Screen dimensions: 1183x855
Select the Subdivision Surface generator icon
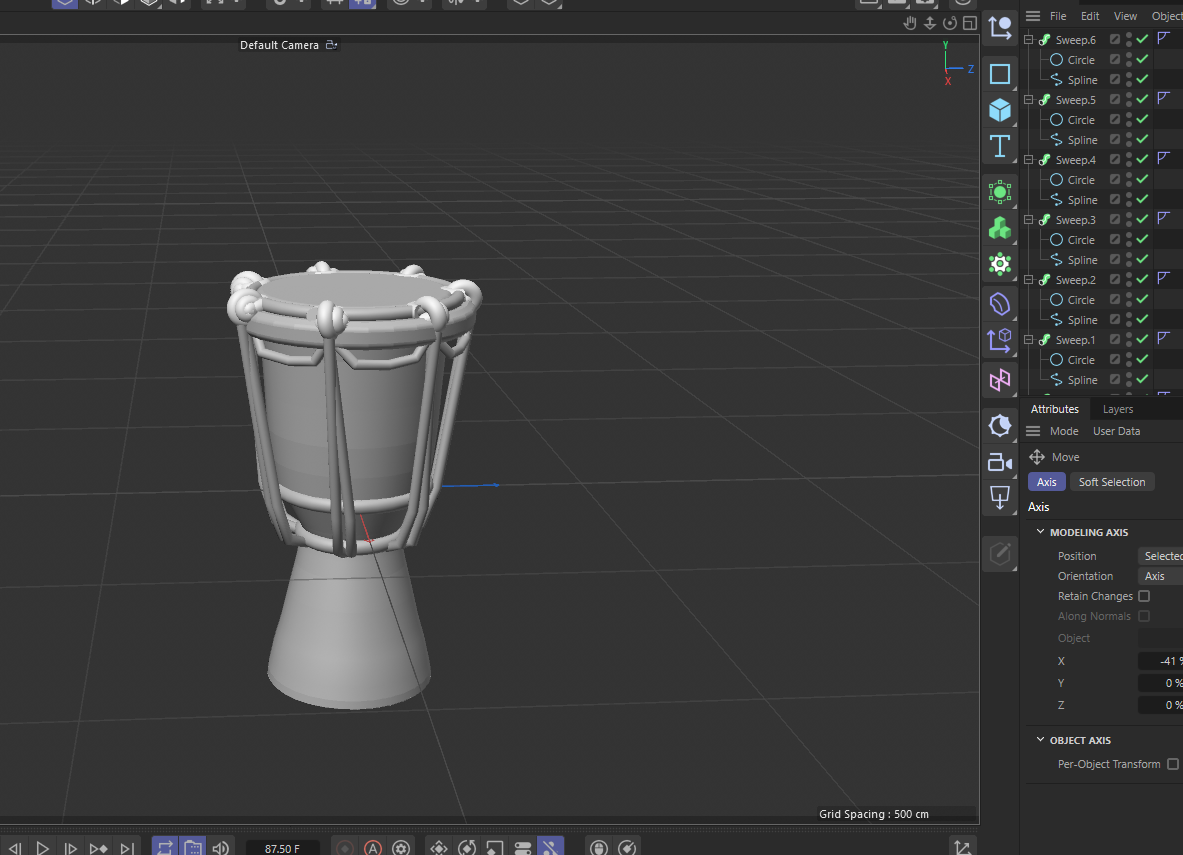pyautogui.click(x=999, y=191)
